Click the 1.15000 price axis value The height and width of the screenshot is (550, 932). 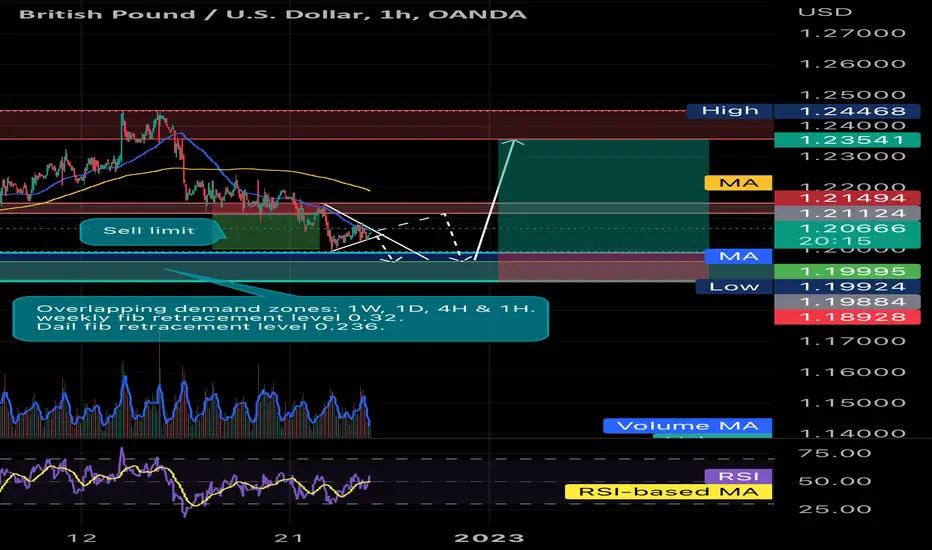(853, 403)
